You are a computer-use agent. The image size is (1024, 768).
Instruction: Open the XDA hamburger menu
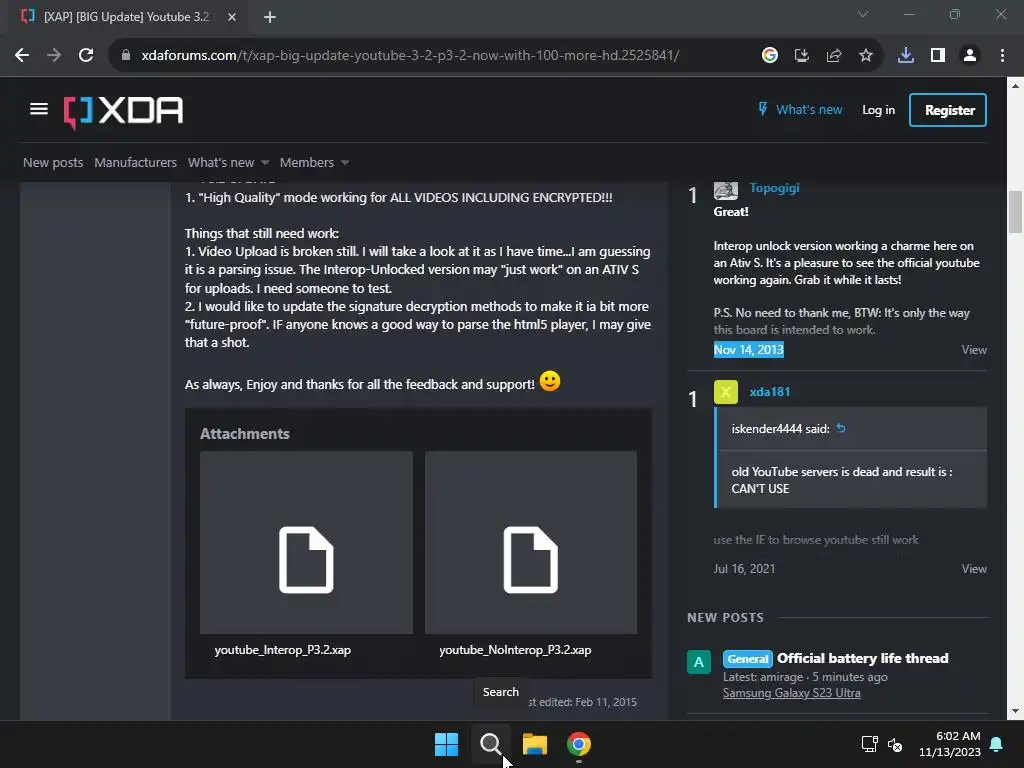pyautogui.click(x=39, y=109)
